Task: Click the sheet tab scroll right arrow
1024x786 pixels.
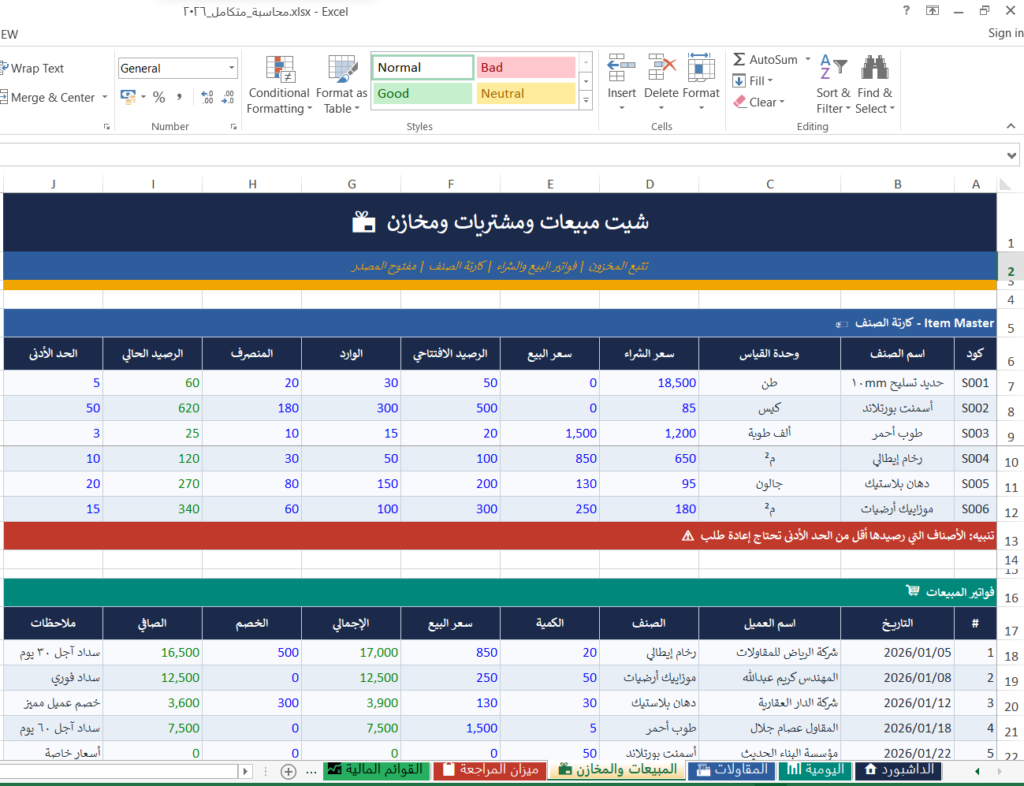Action: [999, 771]
